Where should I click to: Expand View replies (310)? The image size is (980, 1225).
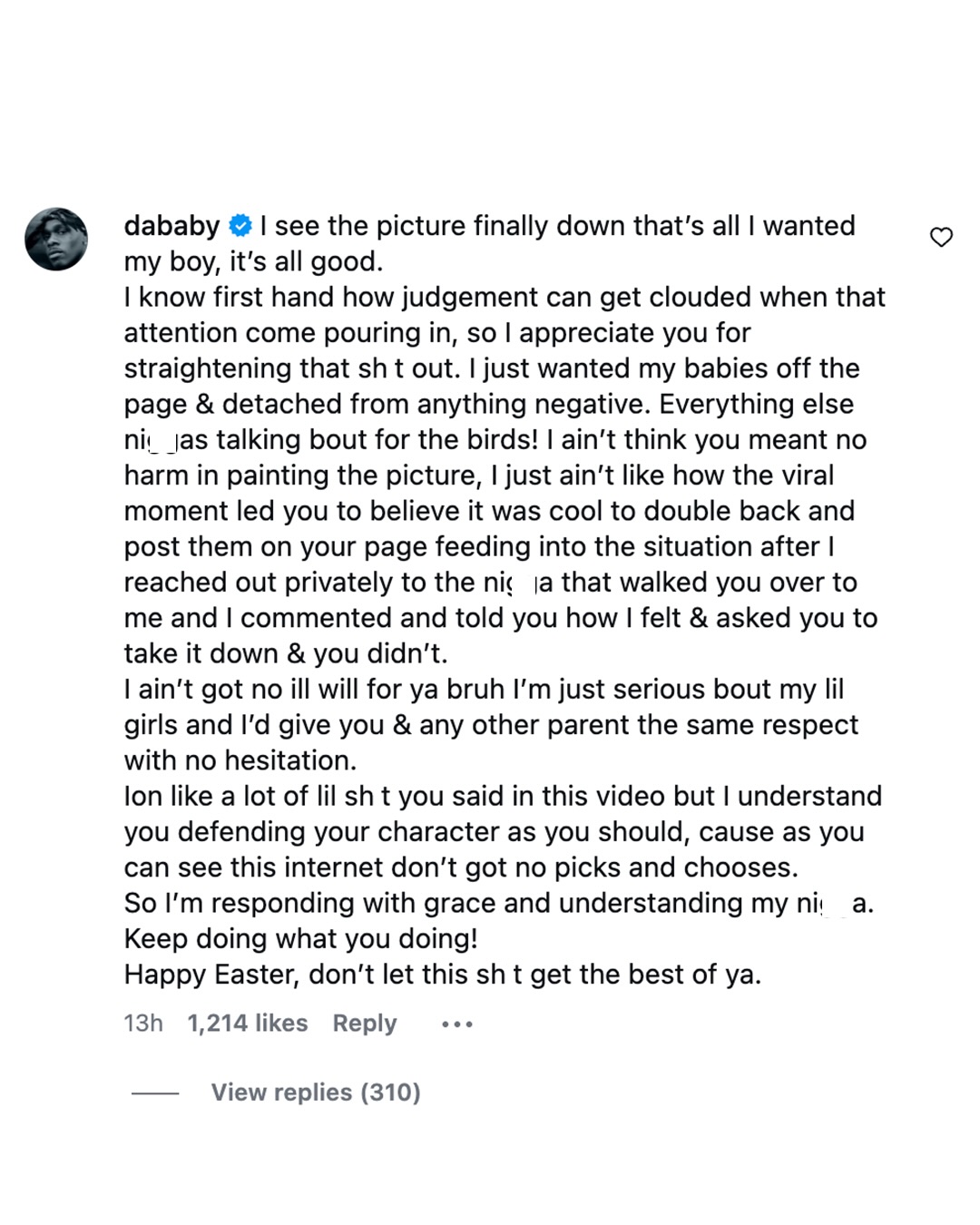(316, 1093)
